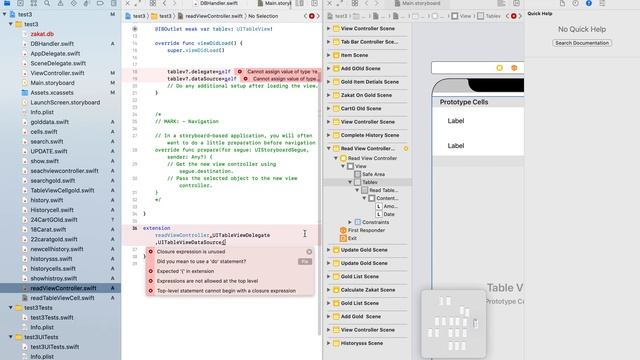Select Safe Area in document outline
Image resolution: width=640 pixels, height=360 pixels.
pos(373,174)
